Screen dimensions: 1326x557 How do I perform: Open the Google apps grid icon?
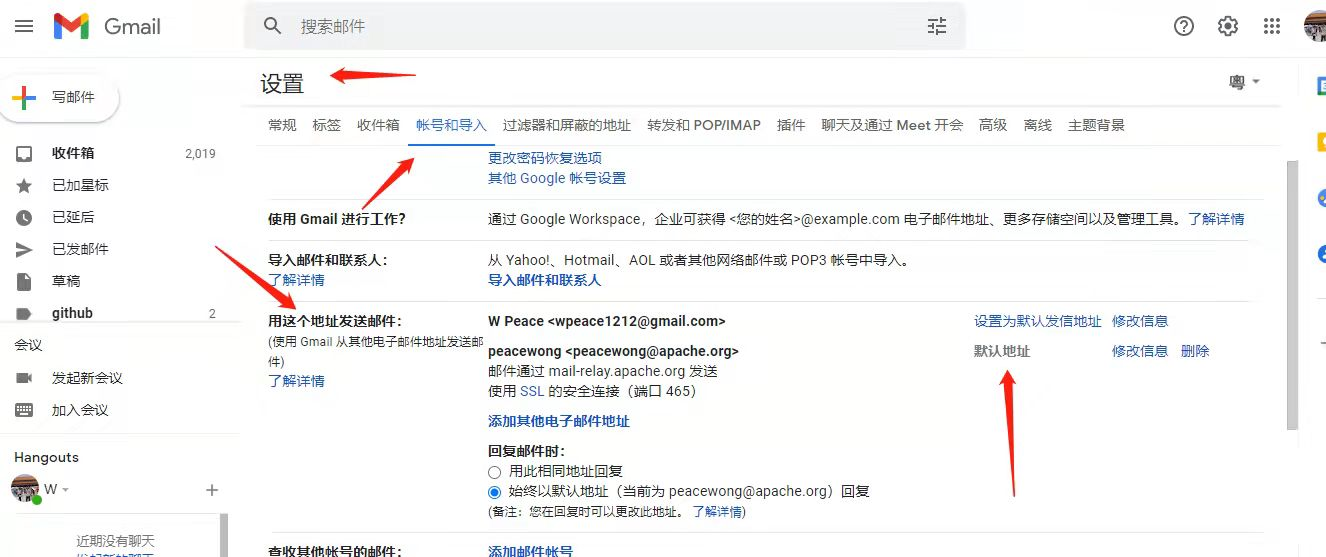(1272, 27)
